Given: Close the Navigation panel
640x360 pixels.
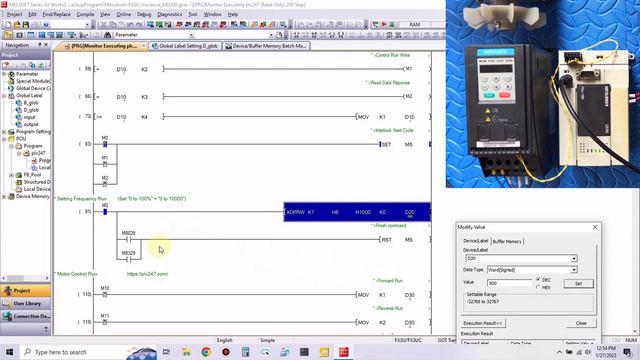Looking at the screenshot, I should pyautogui.click(x=46, y=44).
